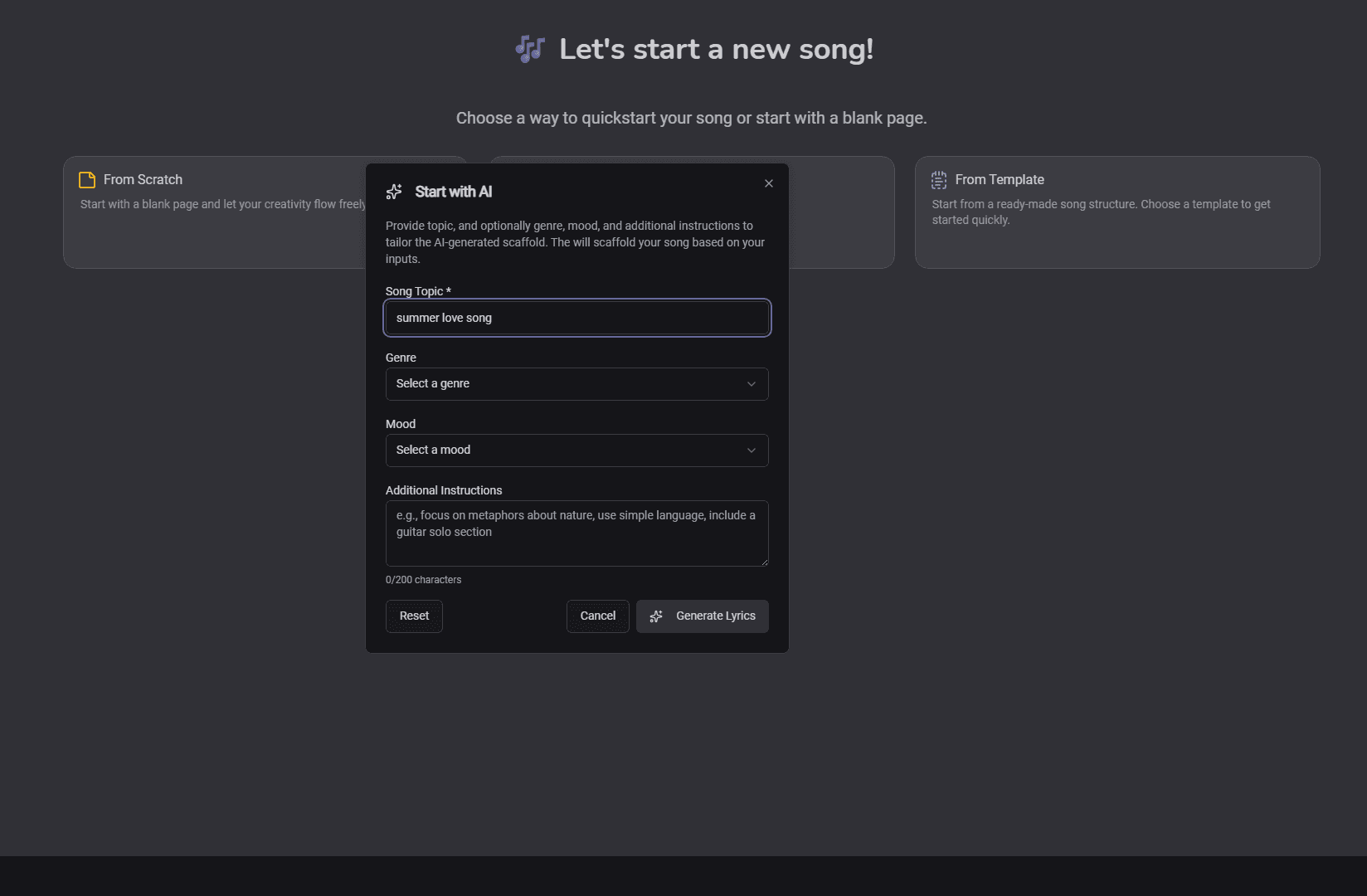This screenshot has width=1367, height=896.
Task: Click the music notes icon in the page title
Action: (x=529, y=49)
